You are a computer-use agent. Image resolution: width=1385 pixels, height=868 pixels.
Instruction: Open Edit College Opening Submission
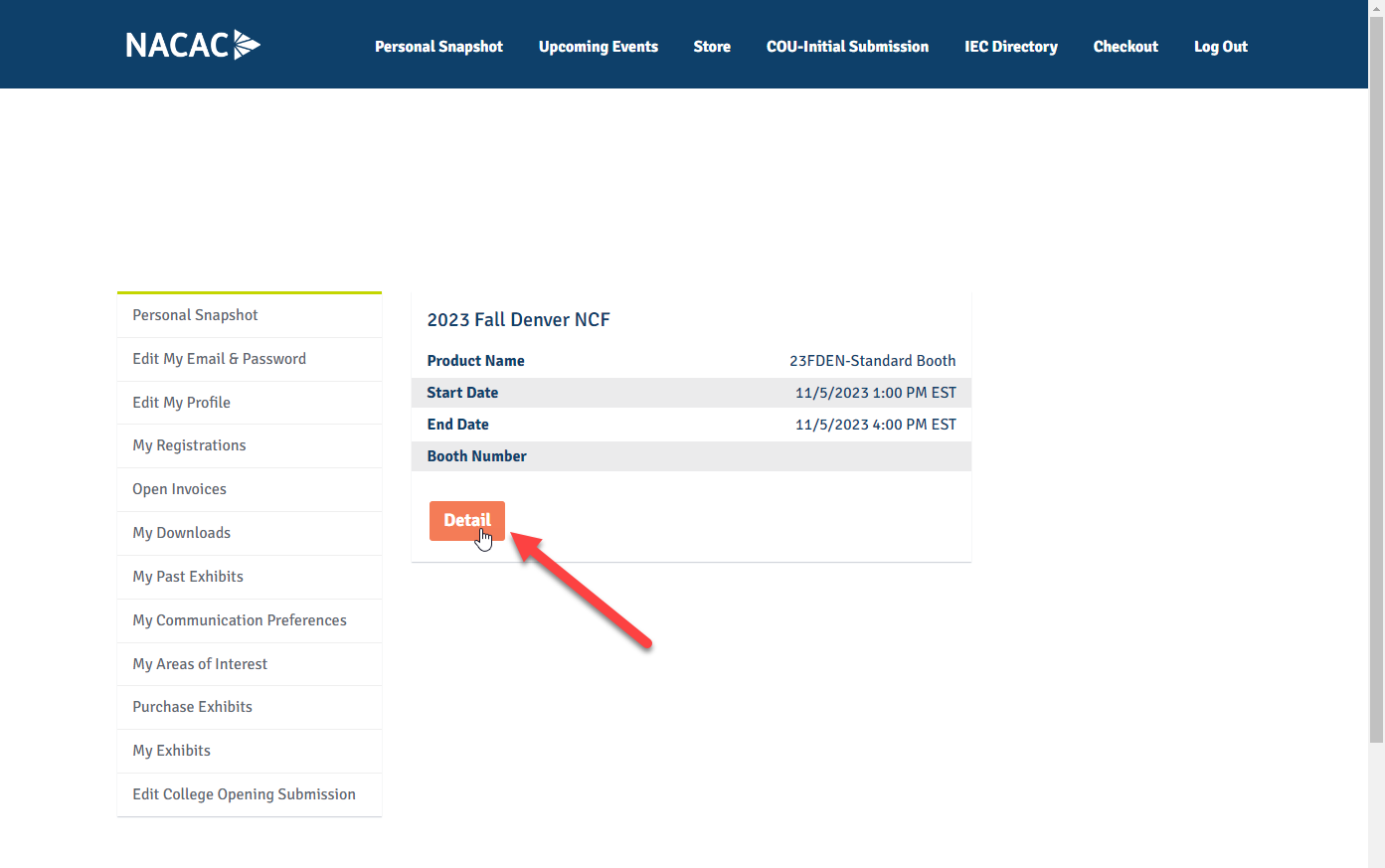(250, 794)
